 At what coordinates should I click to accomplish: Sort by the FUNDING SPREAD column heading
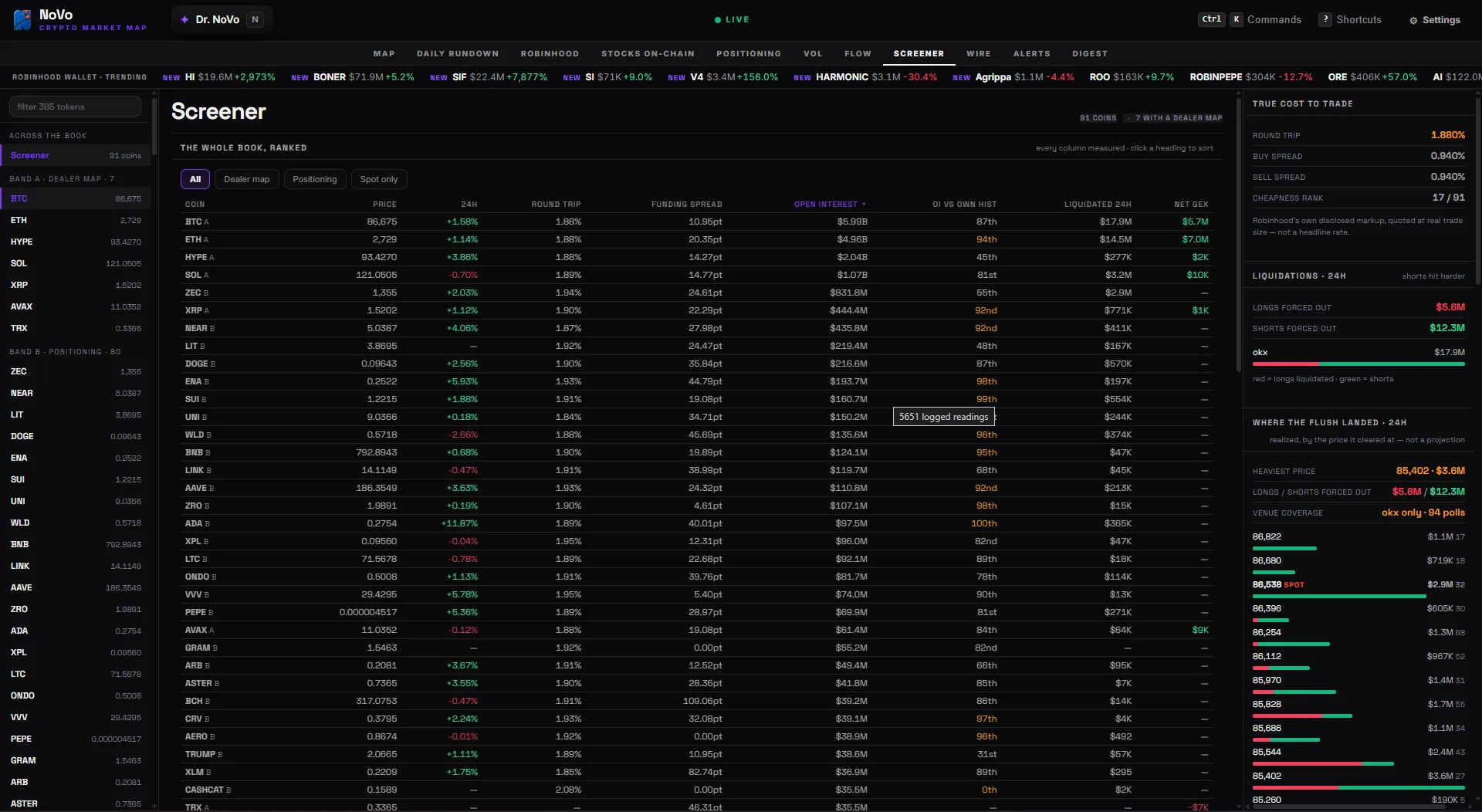pos(687,205)
